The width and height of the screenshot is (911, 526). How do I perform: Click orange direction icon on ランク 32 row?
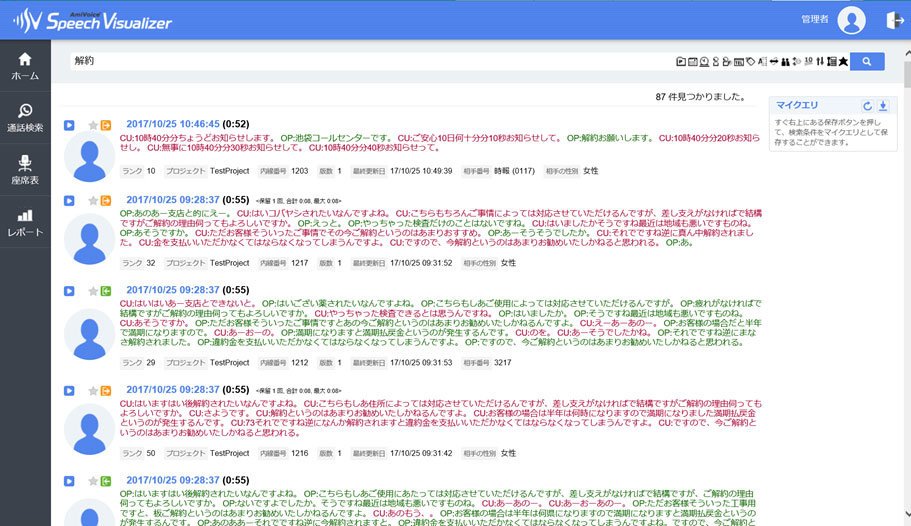coord(106,201)
